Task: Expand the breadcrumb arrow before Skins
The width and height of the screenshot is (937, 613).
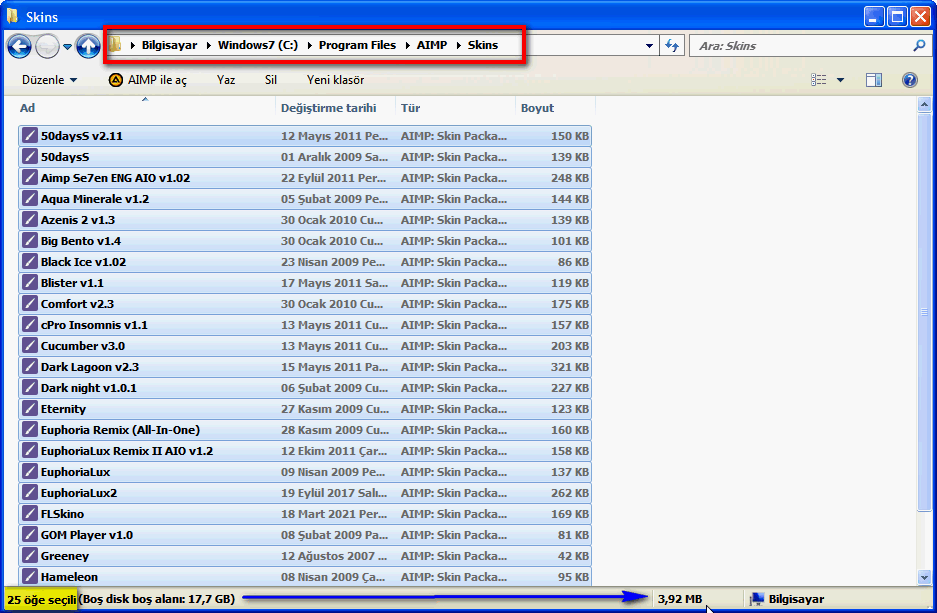Action: (458, 45)
